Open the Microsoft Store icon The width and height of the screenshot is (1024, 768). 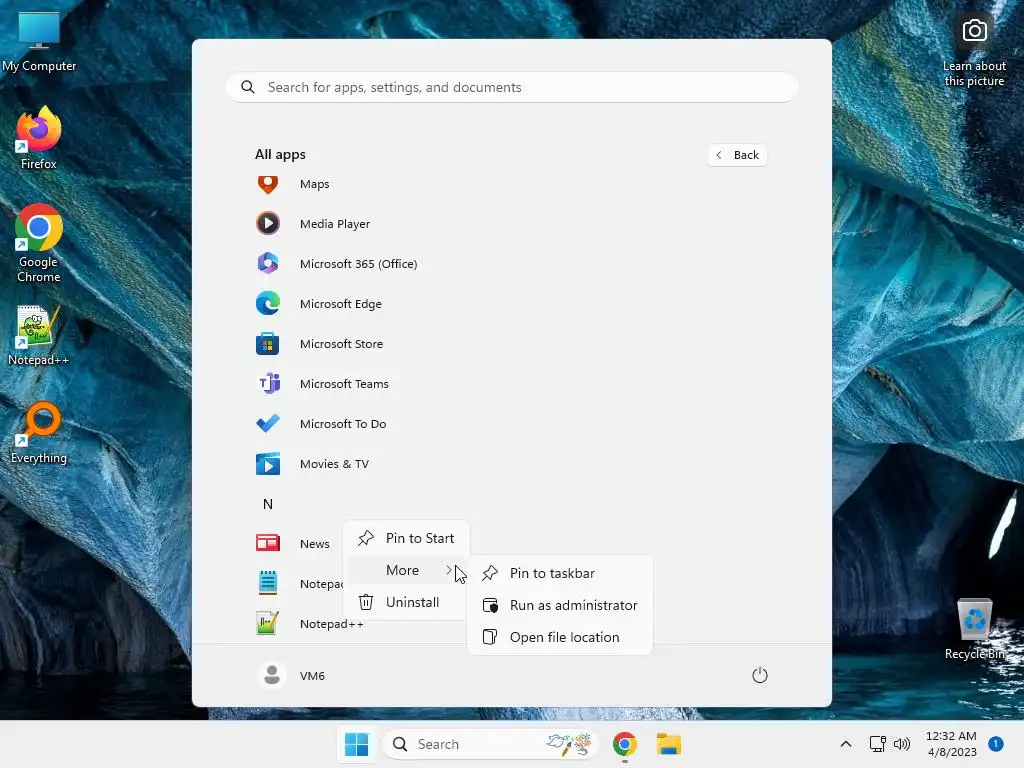click(x=268, y=344)
